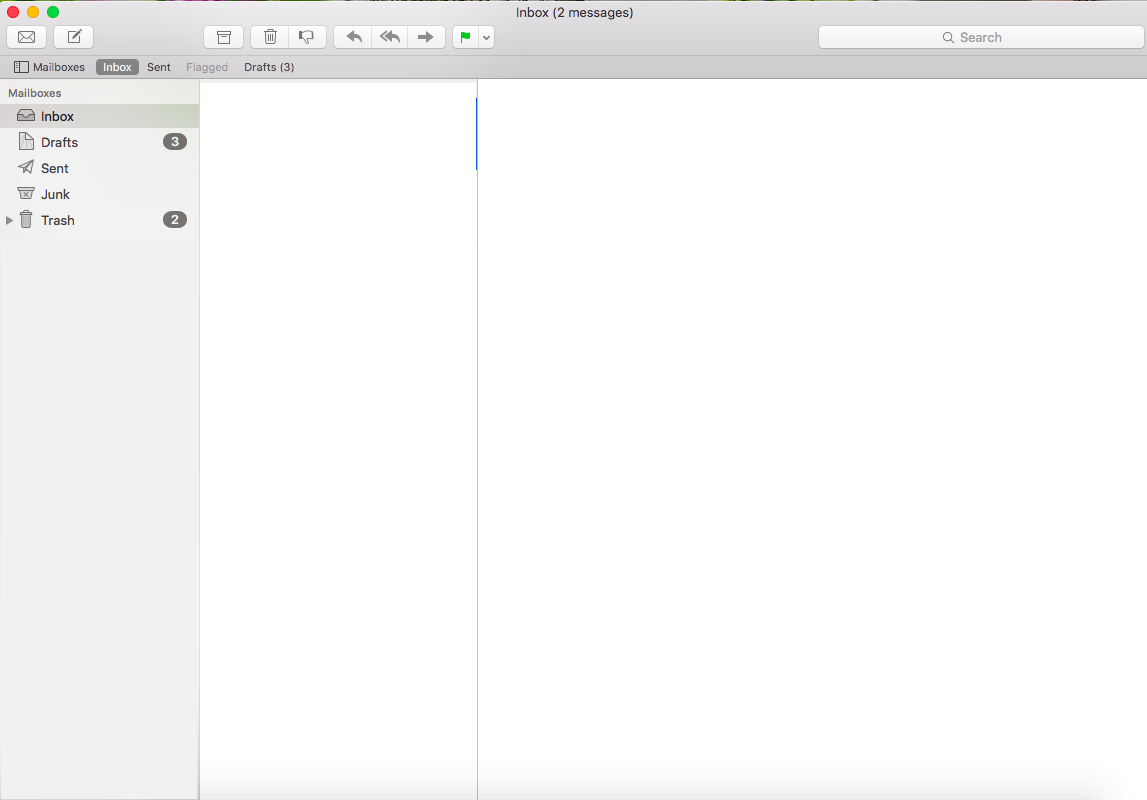Open the flag color dropdown arrow
The height and width of the screenshot is (800, 1147).
[486, 38]
